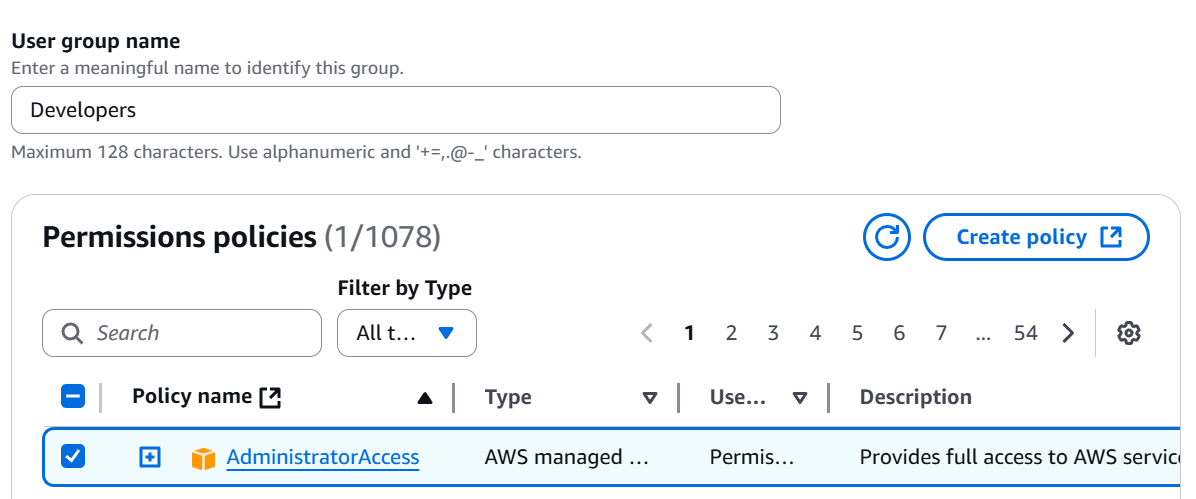Click external link icon beside Policy name header
1196x499 pixels.
point(270,397)
